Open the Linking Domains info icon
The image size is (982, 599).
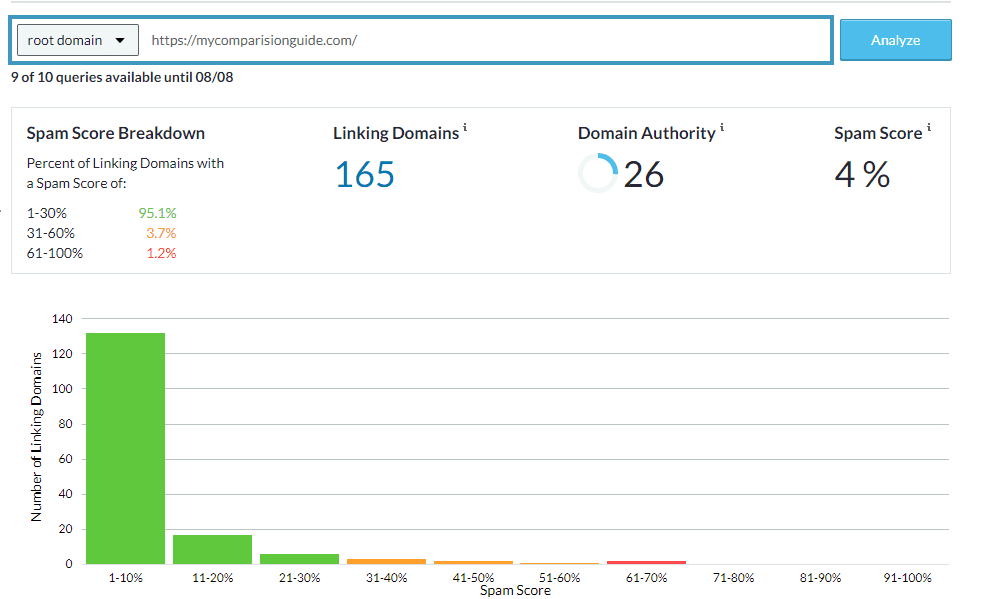[x=465, y=127]
